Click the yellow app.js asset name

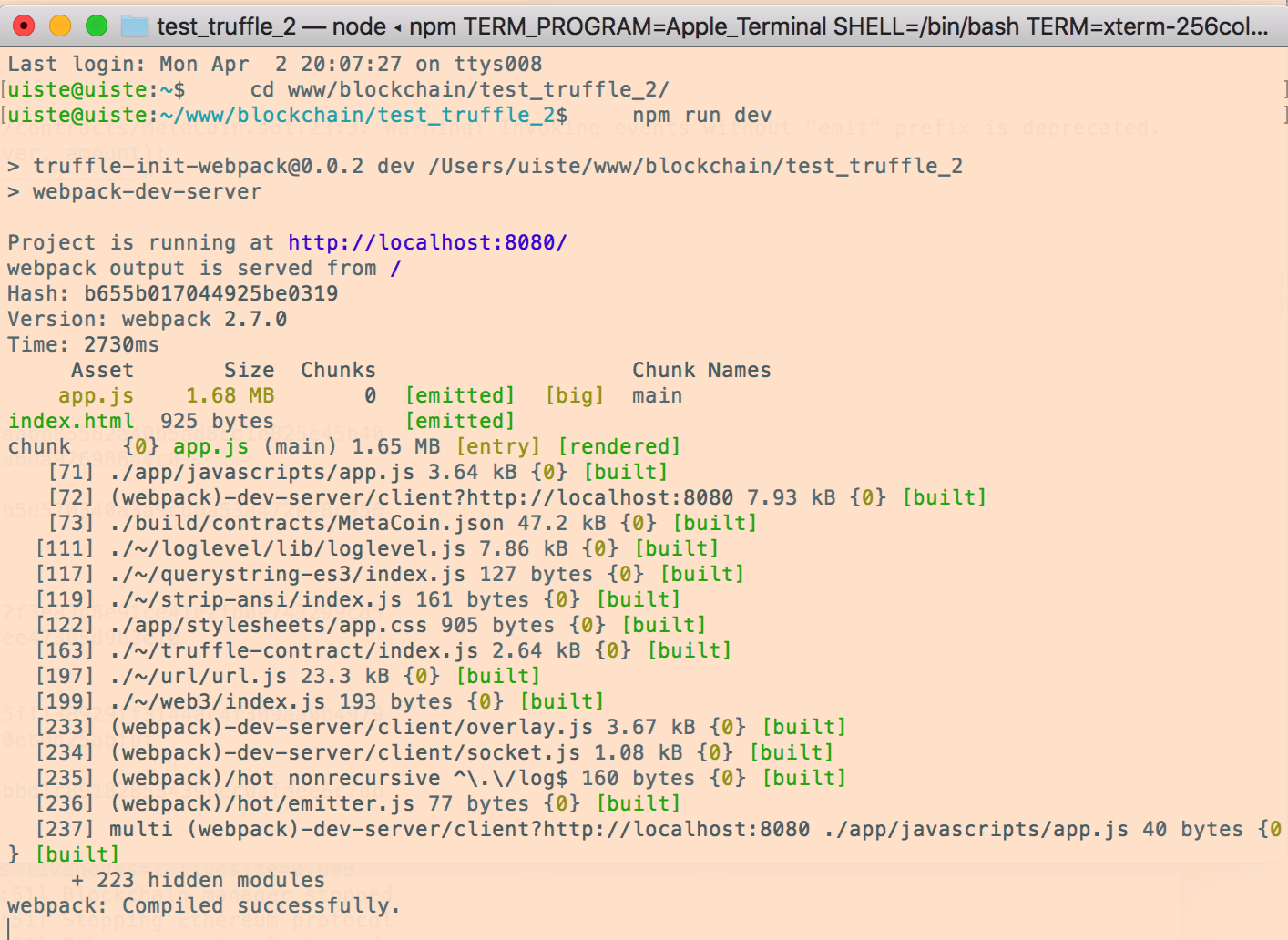96,395
